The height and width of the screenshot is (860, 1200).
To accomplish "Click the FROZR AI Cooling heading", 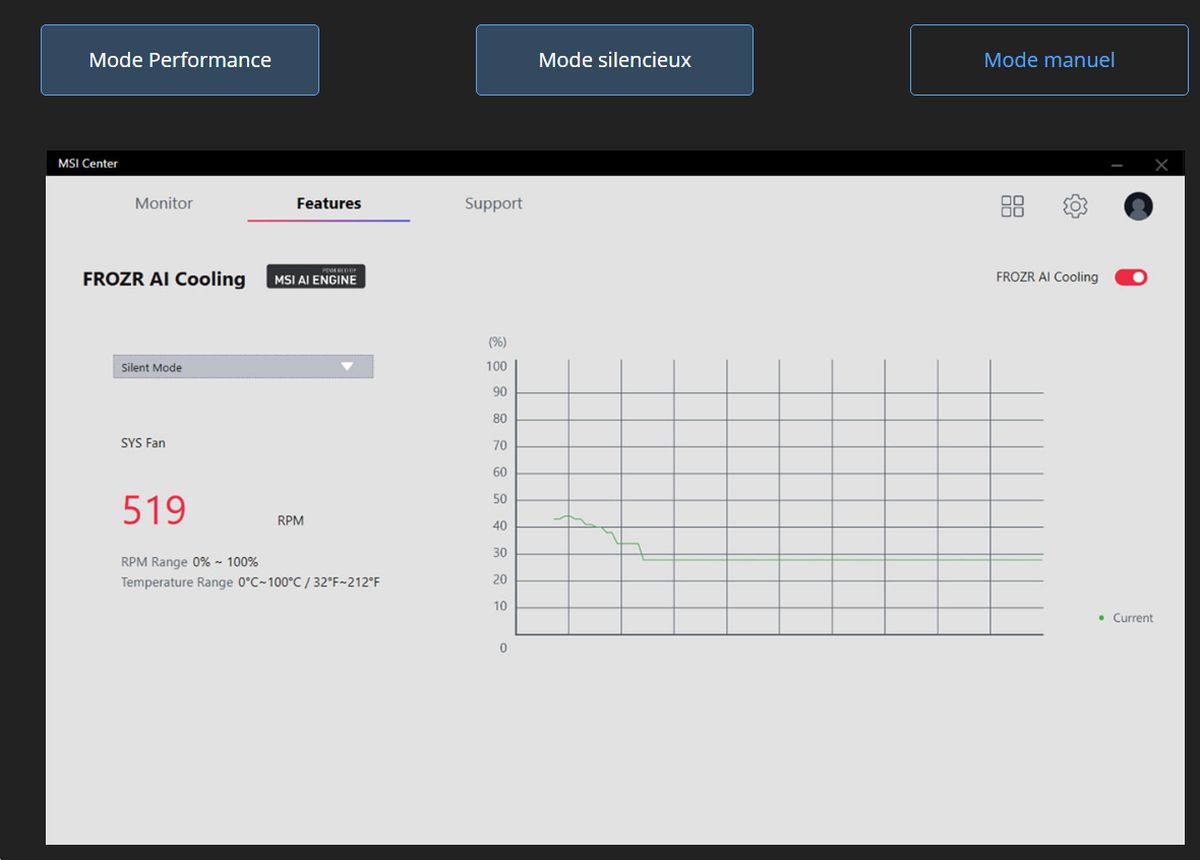I will click(164, 279).
